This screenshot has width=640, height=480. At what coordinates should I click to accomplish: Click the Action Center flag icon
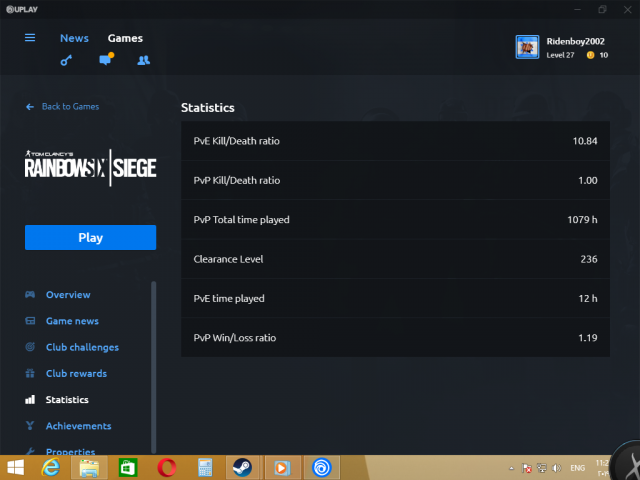click(x=527, y=468)
